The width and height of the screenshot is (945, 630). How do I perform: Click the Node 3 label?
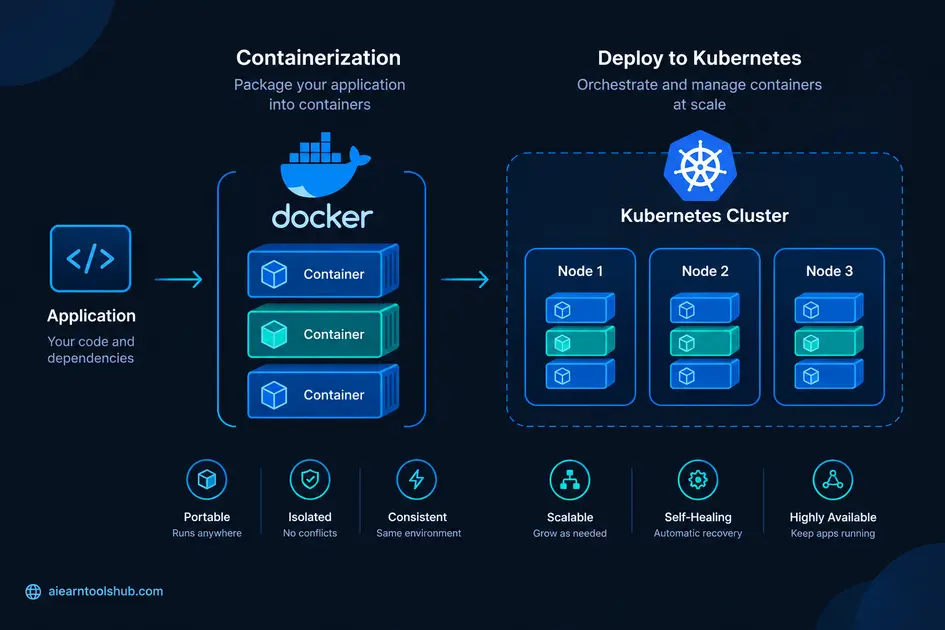[x=829, y=271]
